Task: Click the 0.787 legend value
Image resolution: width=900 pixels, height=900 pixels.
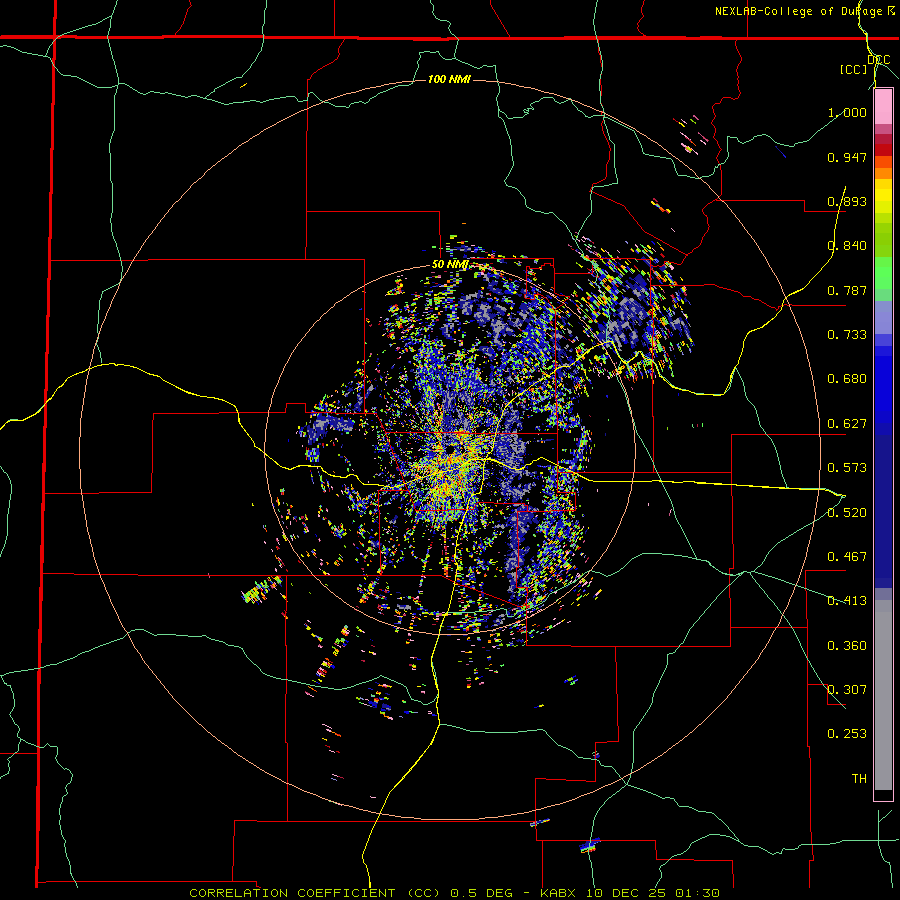Action: 847,290
